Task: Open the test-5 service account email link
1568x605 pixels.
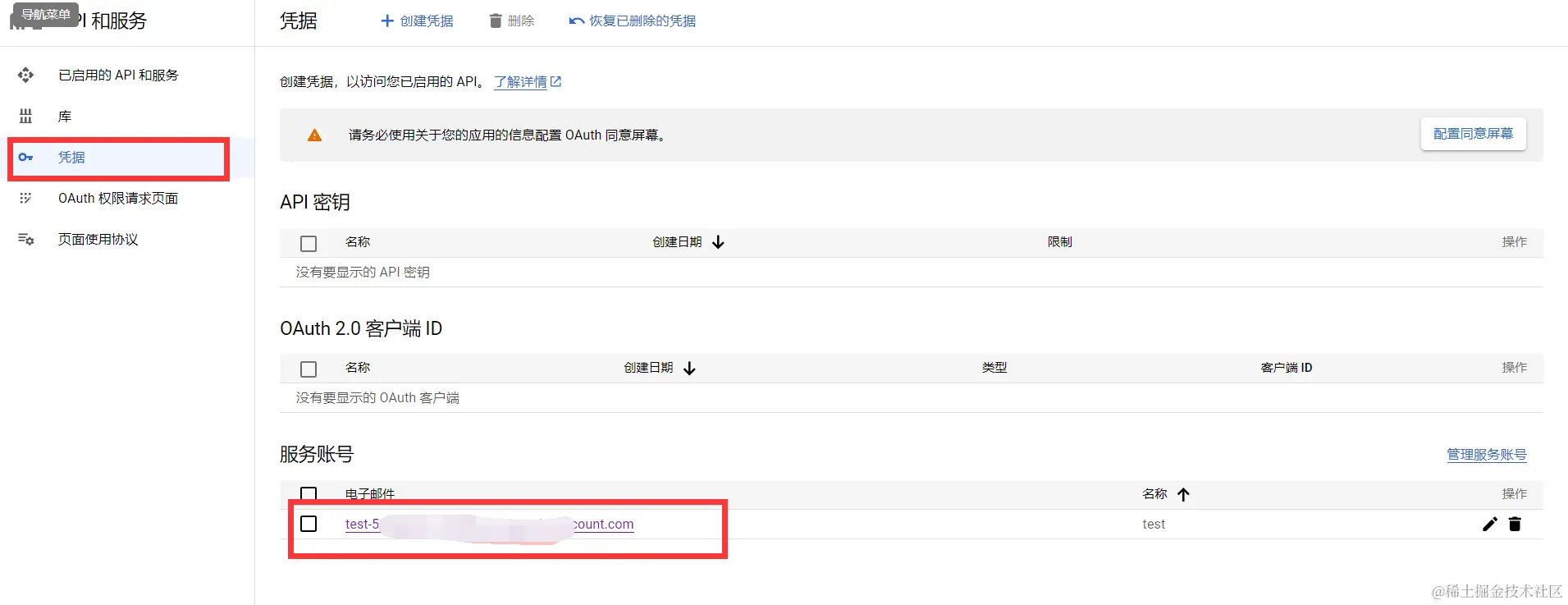Action: click(489, 524)
